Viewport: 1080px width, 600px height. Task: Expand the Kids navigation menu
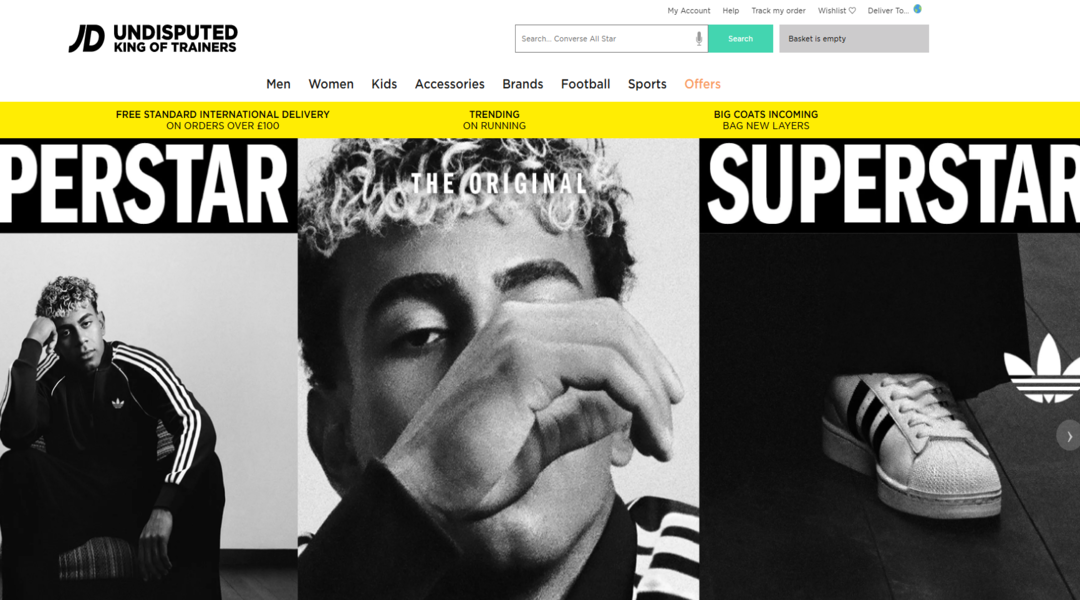[x=384, y=84]
